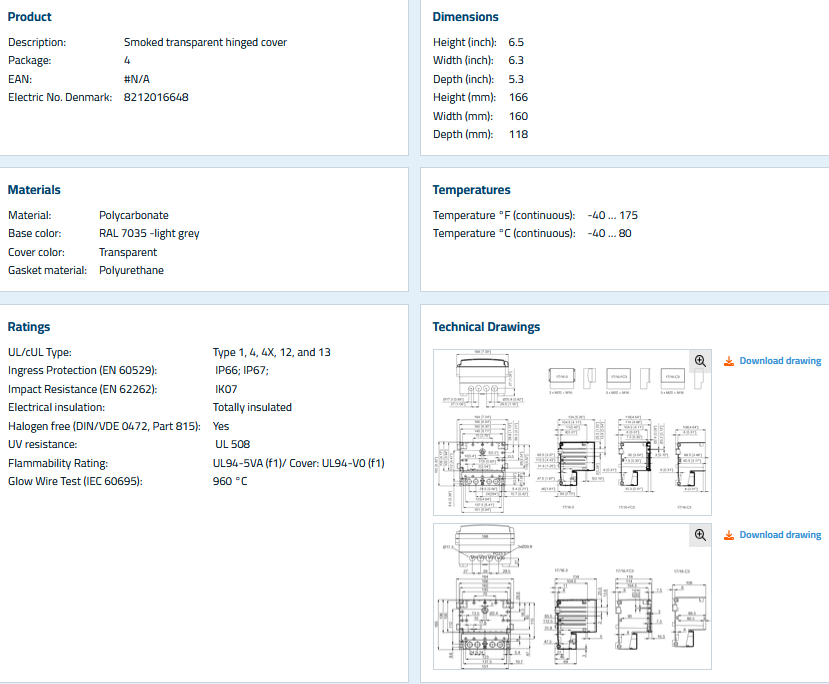Open the bottom technical drawing thumbnail
829x684 pixels.
[571, 596]
